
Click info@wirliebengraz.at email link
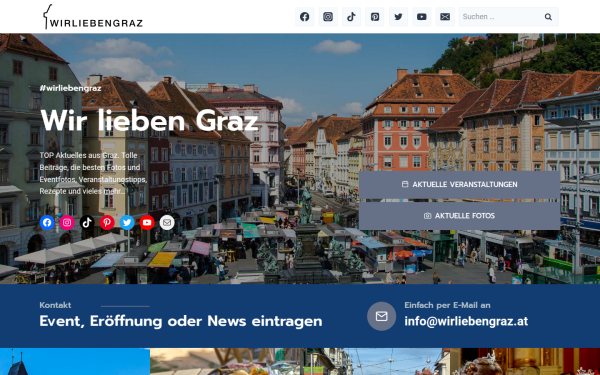pos(466,321)
